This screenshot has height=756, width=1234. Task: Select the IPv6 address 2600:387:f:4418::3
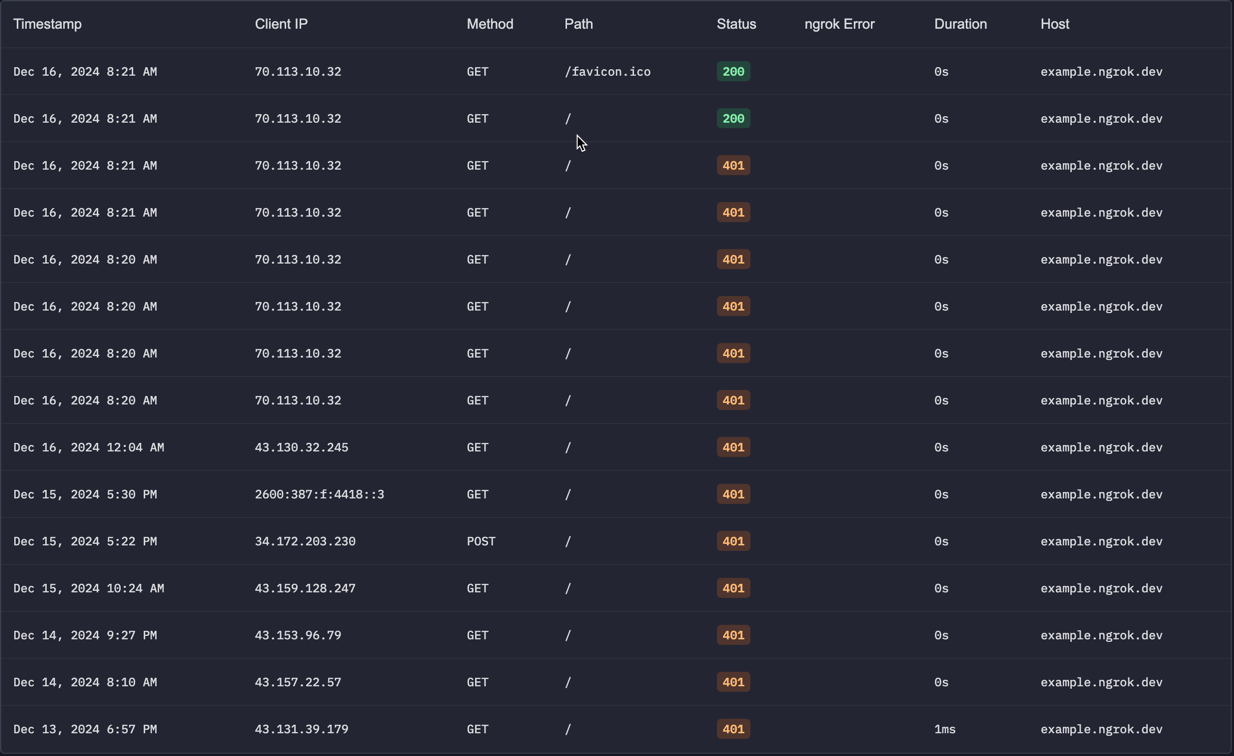tap(319, 495)
